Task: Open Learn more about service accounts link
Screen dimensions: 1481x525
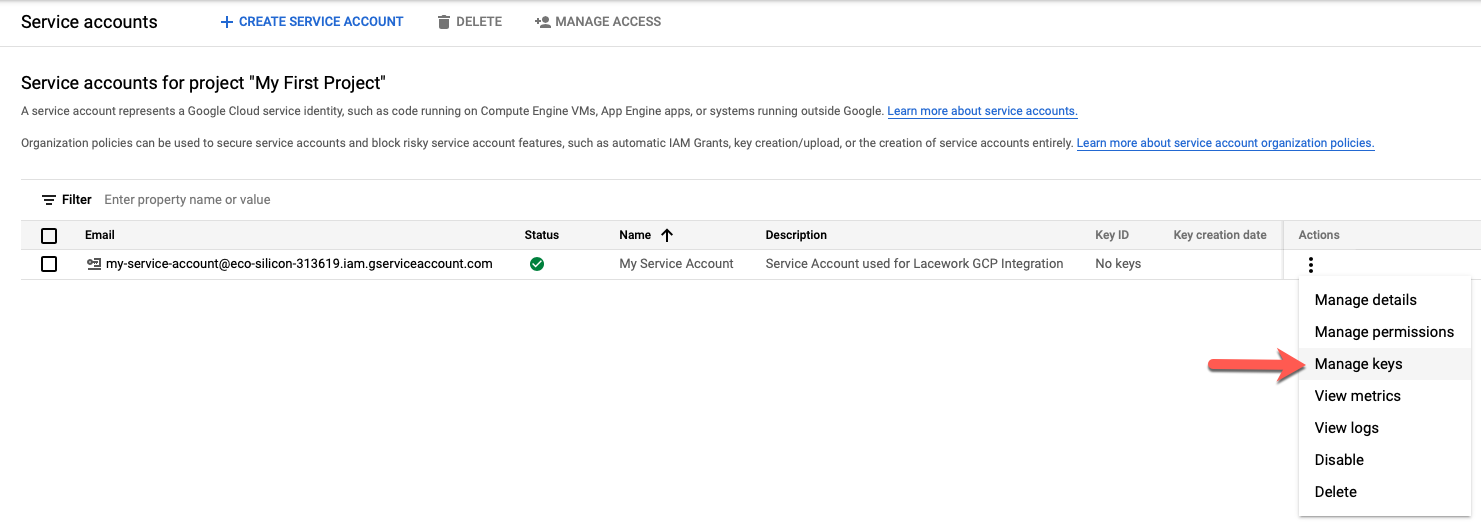Action: tap(982, 111)
